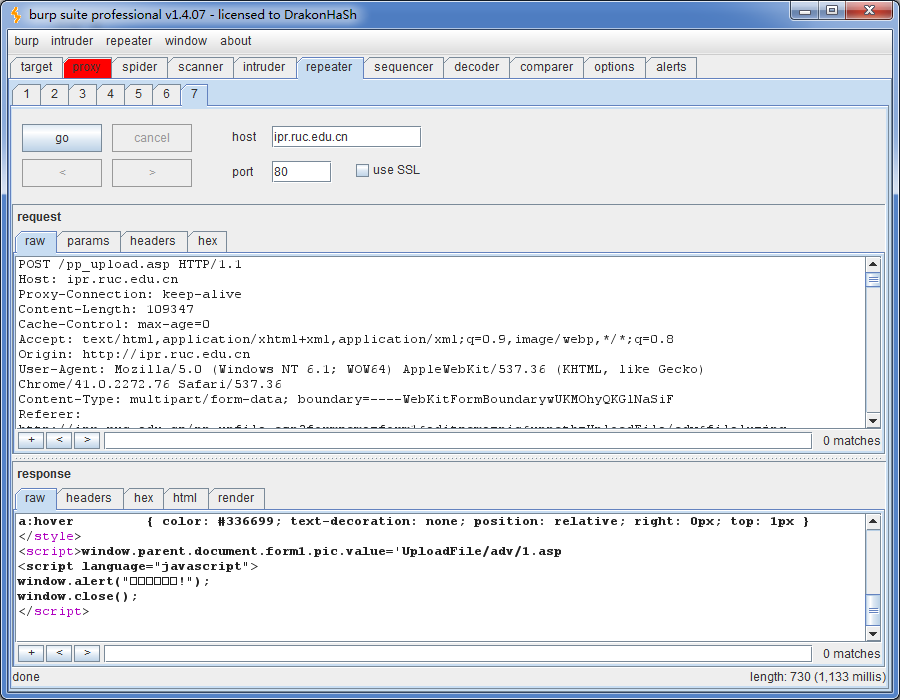Go to next request with the > history button

click(152, 173)
